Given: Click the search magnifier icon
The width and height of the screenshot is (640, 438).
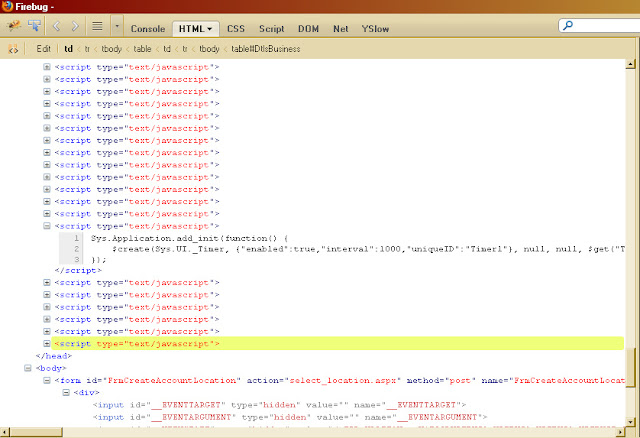Looking at the screenshot, I should [568, 26].
